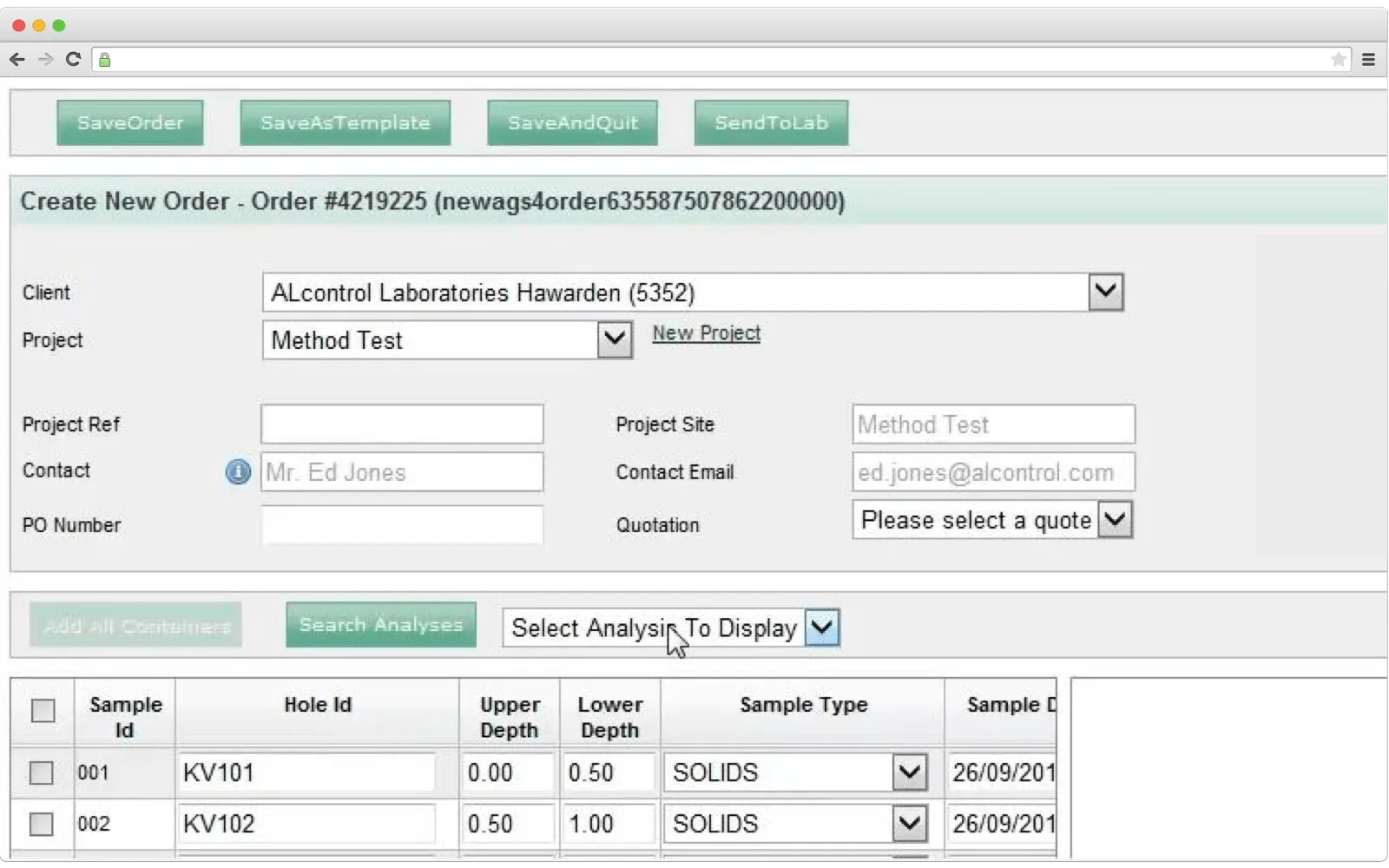1389x868 pixels.
Task: Click the PO Number input field
Action: [x=402, y=525]
